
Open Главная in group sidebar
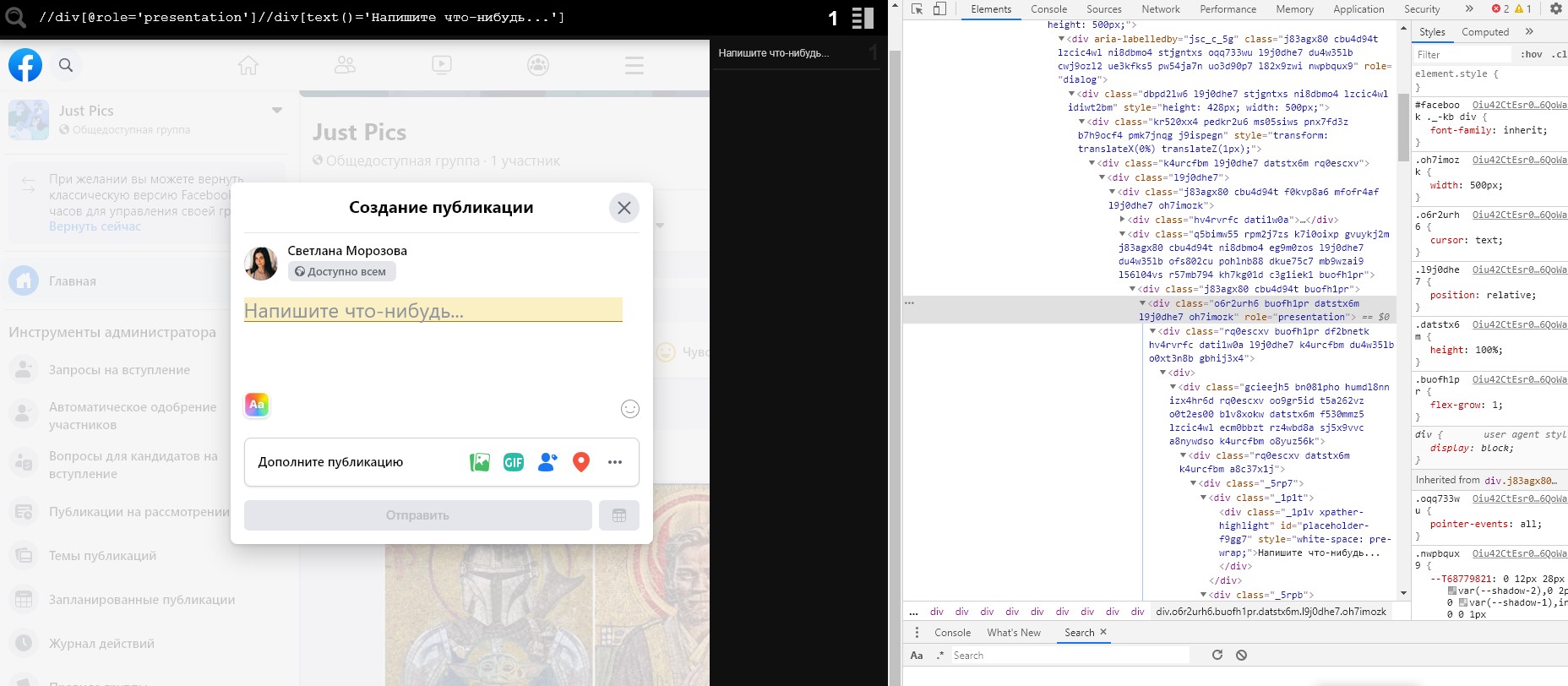(73, 280)
